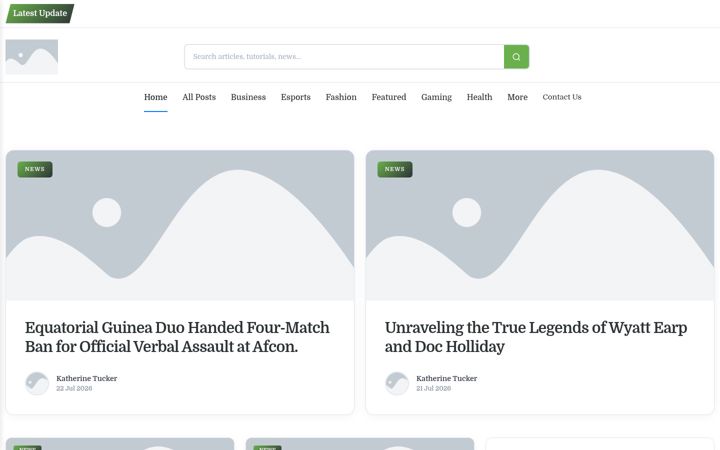Open Unraveling the True Legends headline
720x450 pixels.
tap(536, 337)
